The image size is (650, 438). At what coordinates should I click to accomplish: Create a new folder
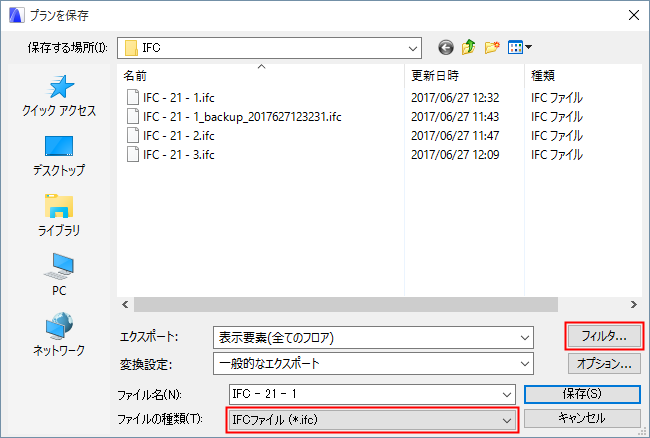pyautogui.click(x=492, y=47)
